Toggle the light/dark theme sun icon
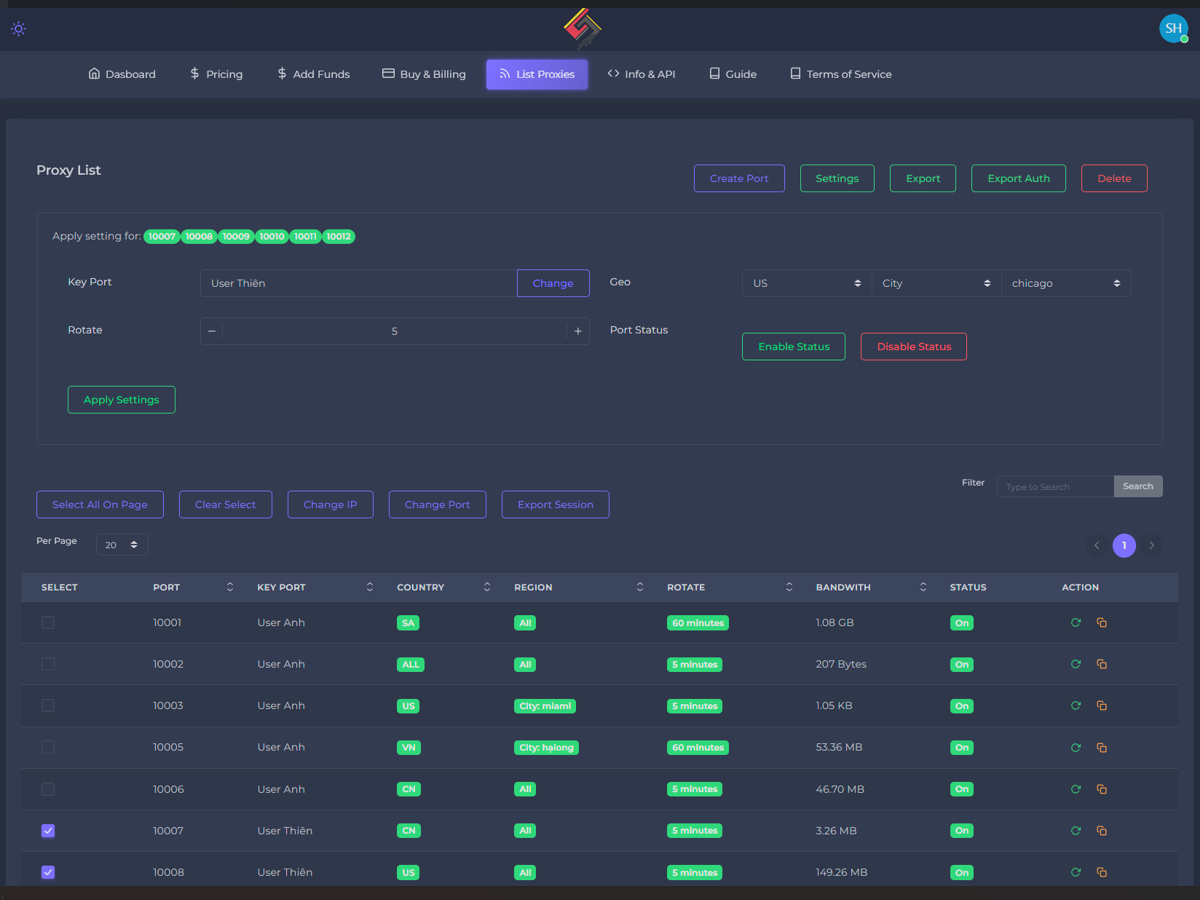This screenshot has width=1200, height=900. coord(18,29)
